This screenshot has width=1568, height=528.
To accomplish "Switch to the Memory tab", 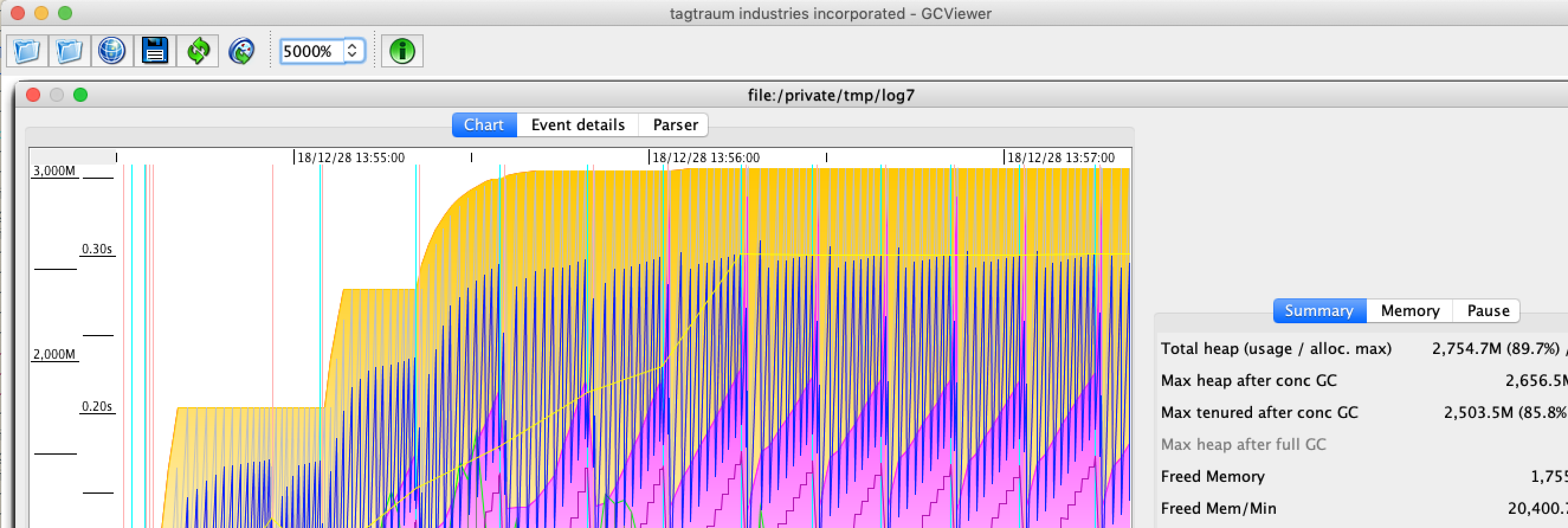I will (x=1410, y=311).
